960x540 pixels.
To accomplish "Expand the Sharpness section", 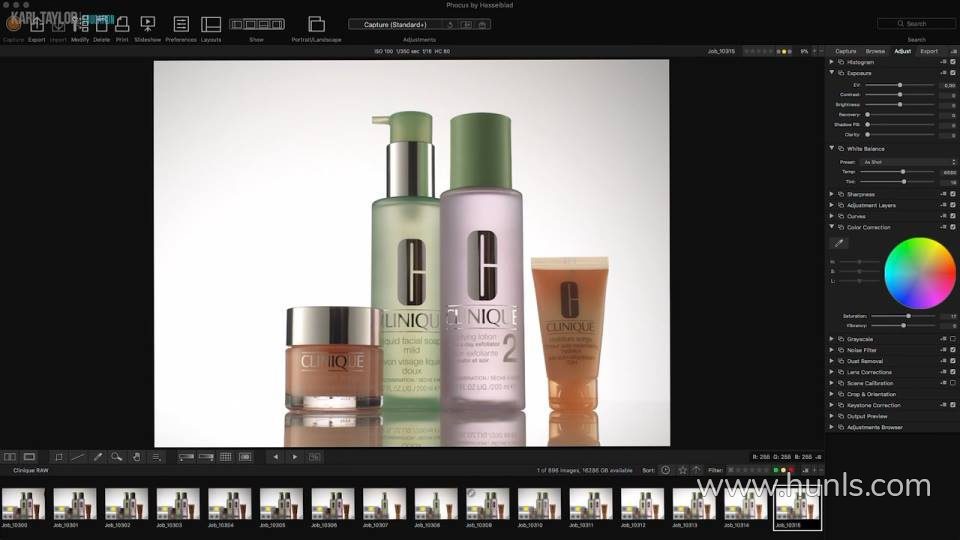I will pyautogui.click(x=831, y=194).
